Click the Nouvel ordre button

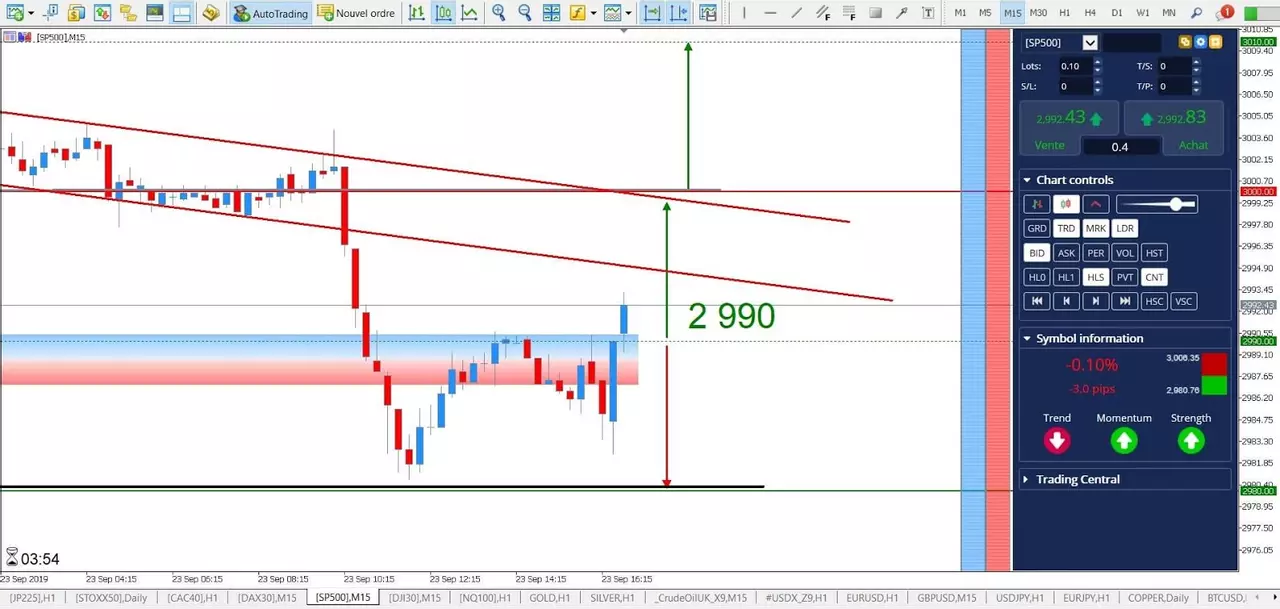357,13
